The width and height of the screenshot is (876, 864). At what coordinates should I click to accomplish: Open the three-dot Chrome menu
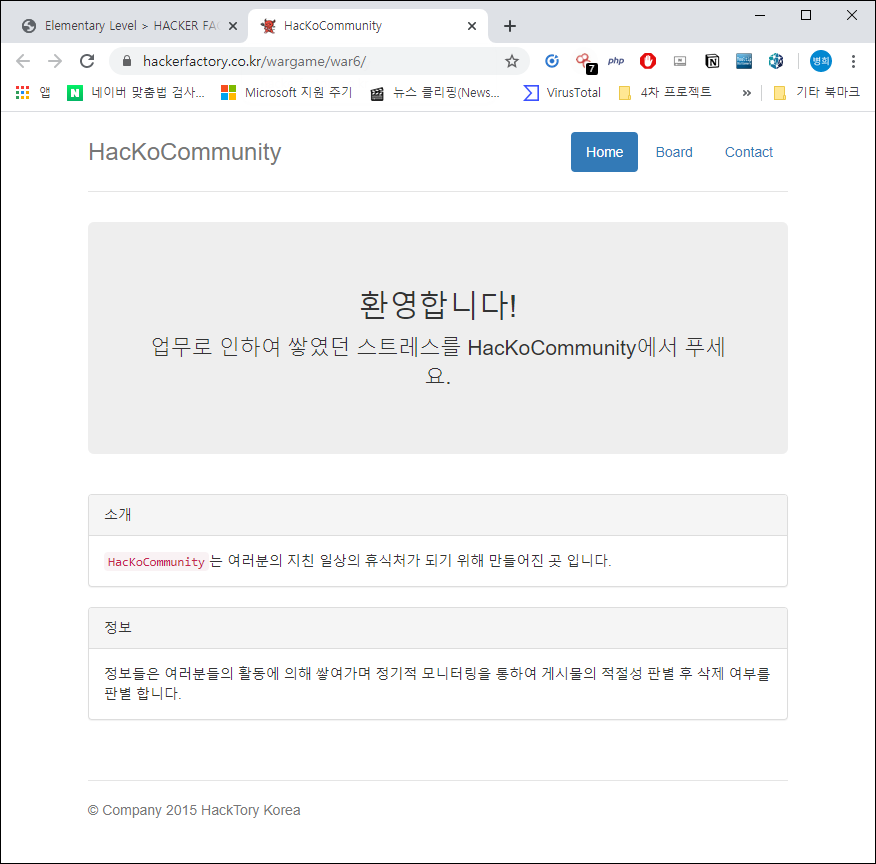tap(854, 61)
